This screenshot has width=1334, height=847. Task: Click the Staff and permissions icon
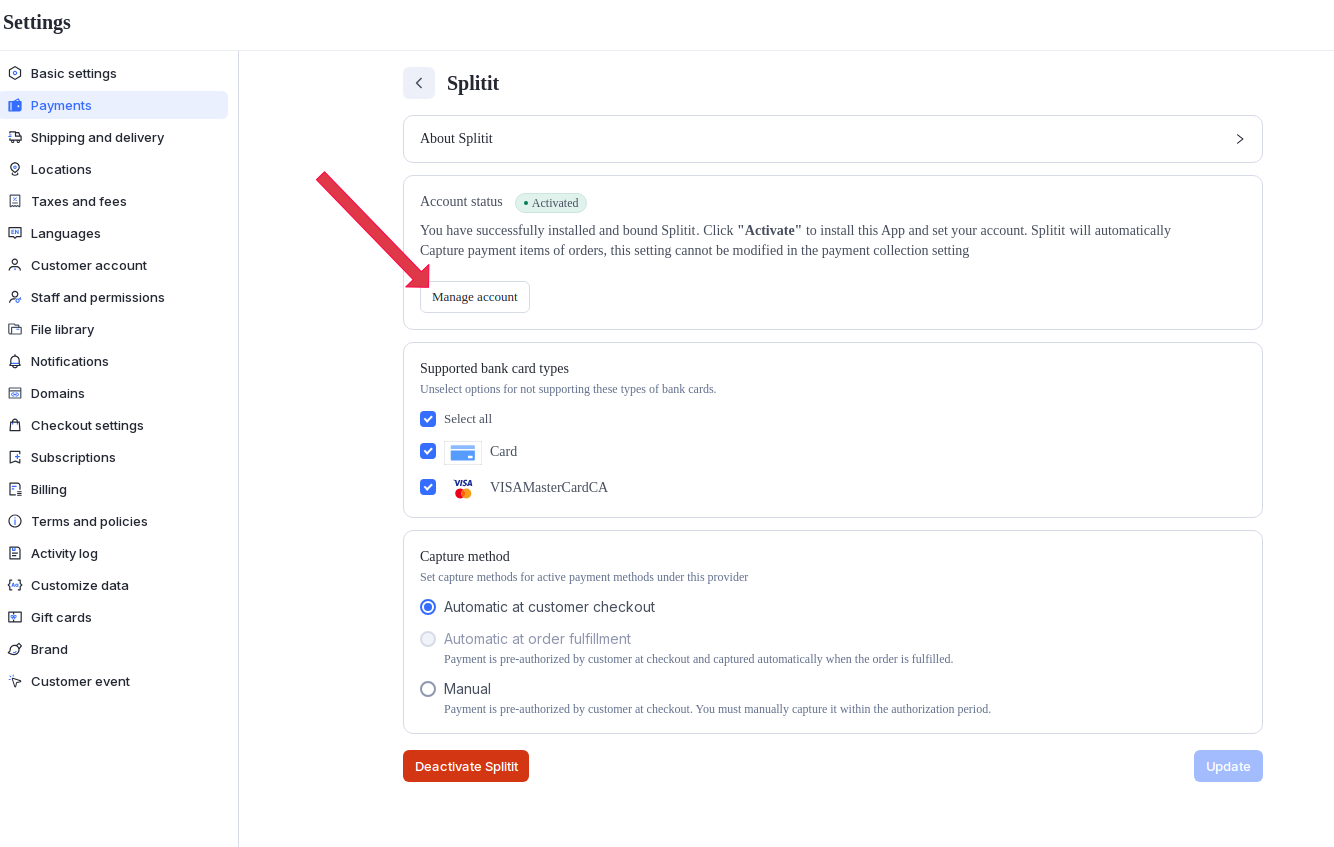coord(15,297)
